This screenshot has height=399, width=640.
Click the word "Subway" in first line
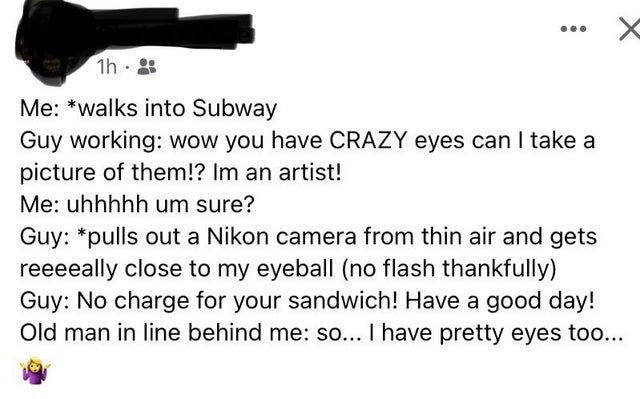[x=234, y=109]
